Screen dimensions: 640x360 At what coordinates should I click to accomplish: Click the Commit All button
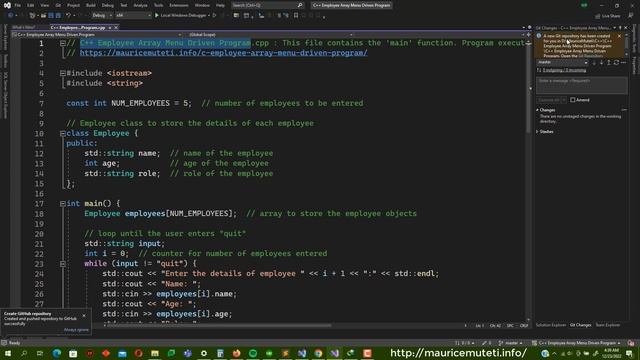coord(549,100)
